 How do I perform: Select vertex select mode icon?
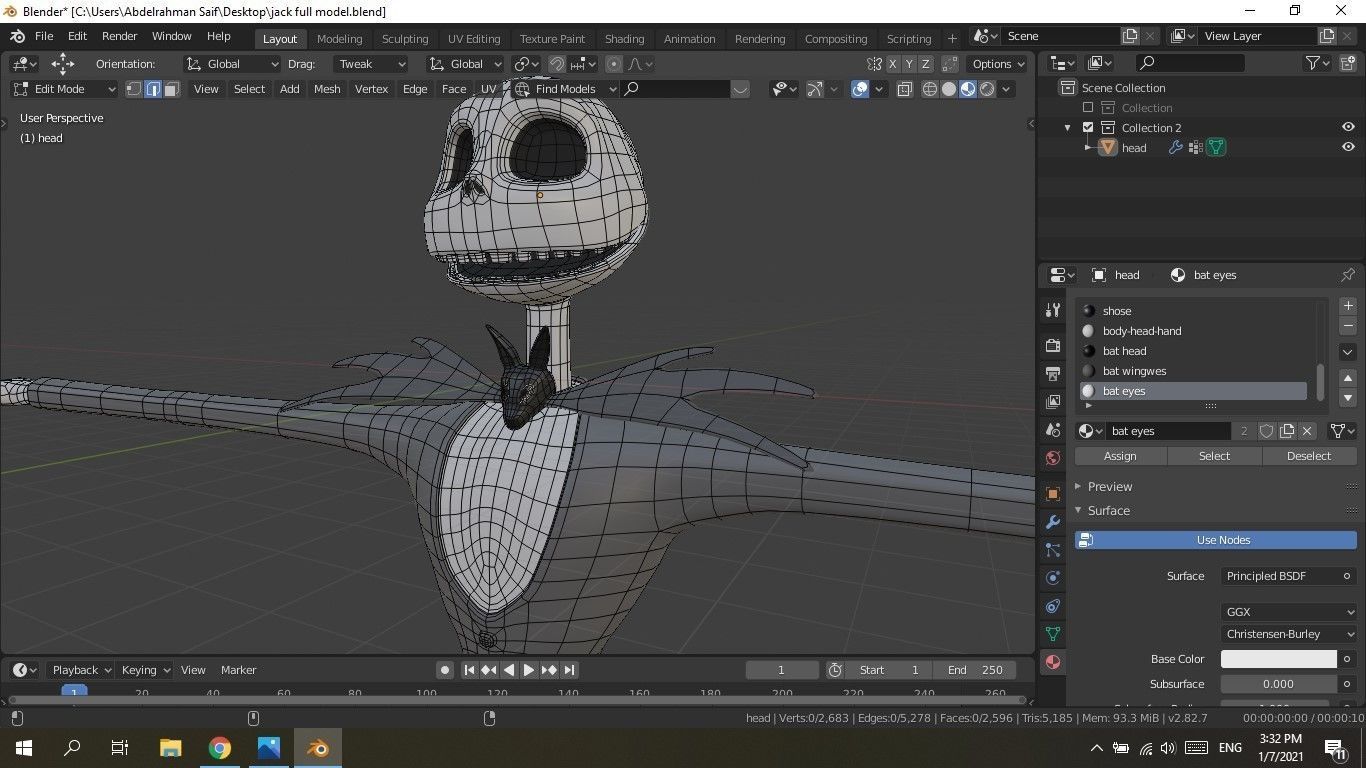(134, 89)
